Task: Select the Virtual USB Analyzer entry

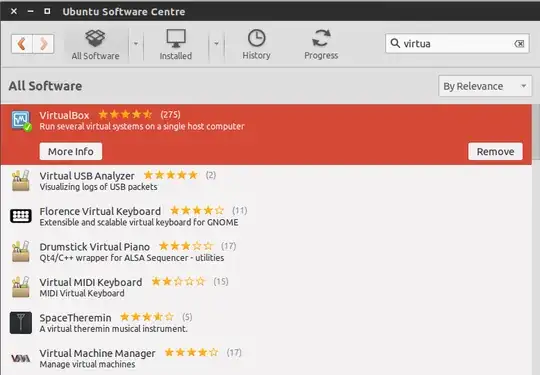Action: tap(266, 181)
